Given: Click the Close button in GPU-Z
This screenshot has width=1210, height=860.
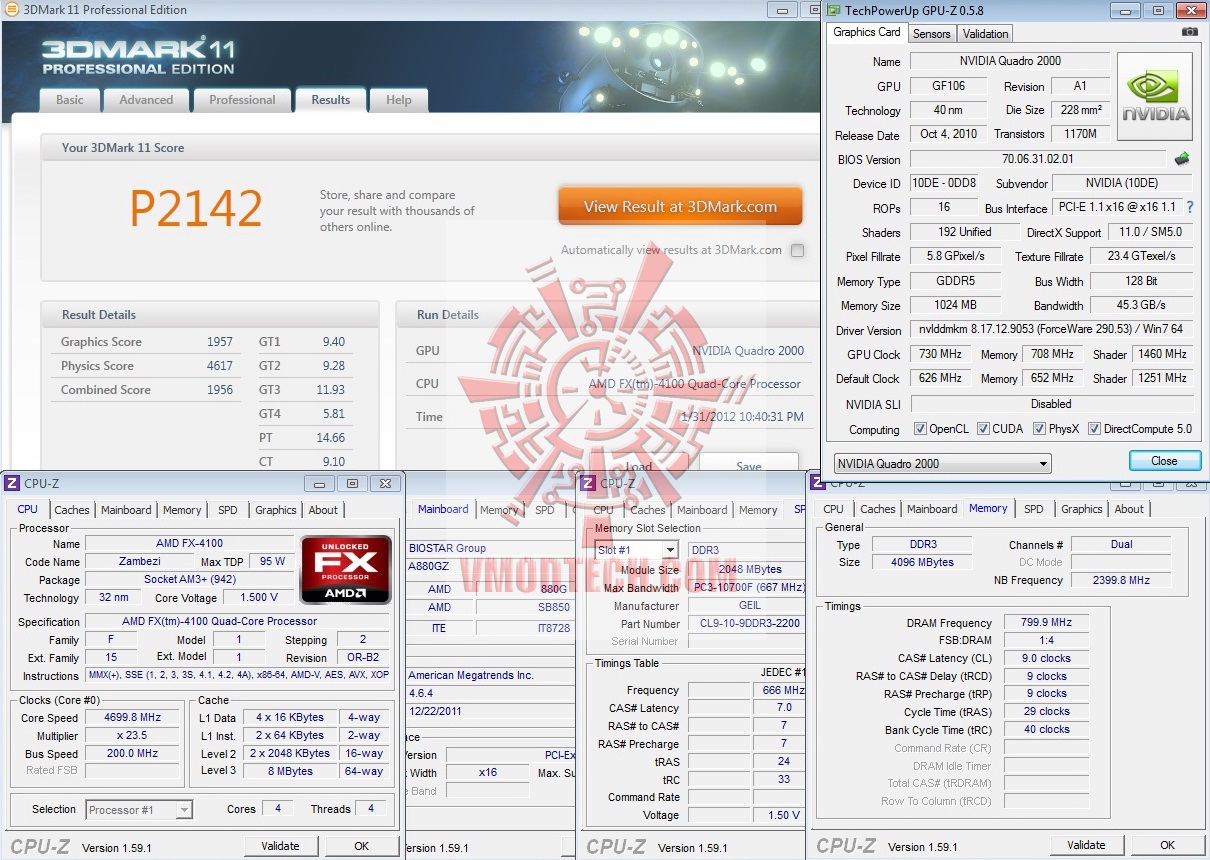Looking at the screenshot, I should 1164,461.
